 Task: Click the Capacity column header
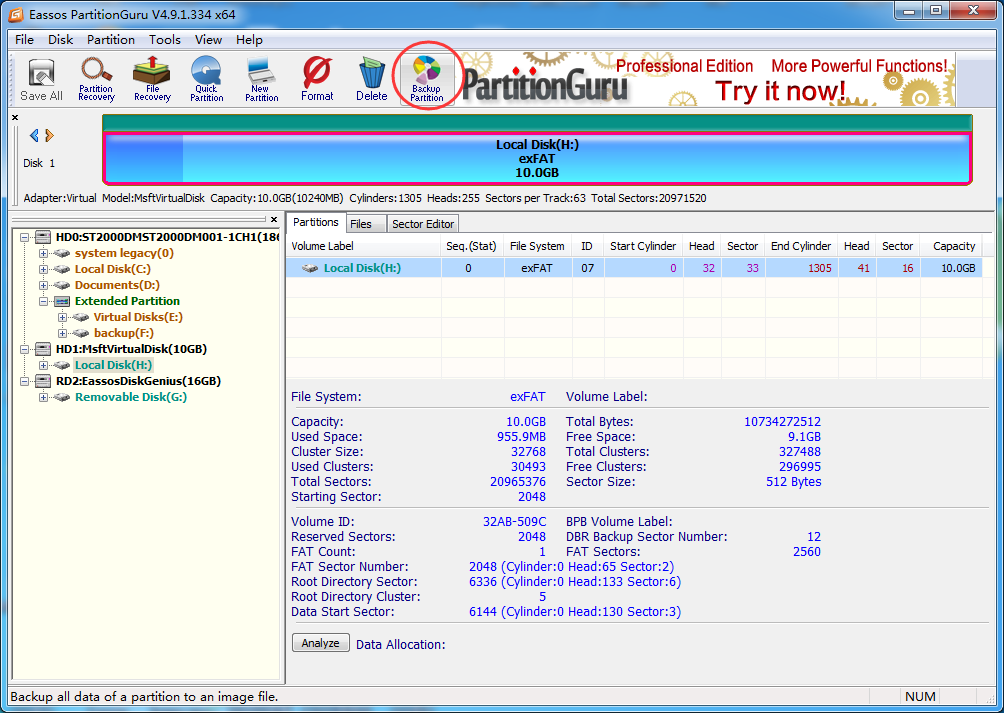coord(953,246)
